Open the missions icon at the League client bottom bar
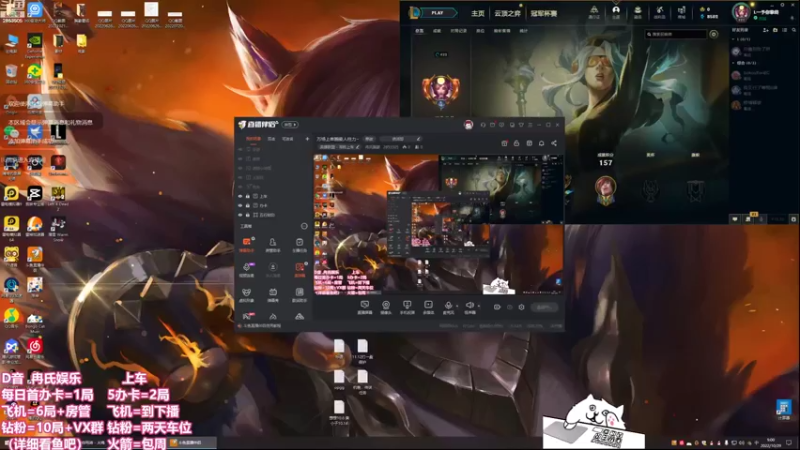The width and height of the screenshot is (800, 450). point(748,219)
